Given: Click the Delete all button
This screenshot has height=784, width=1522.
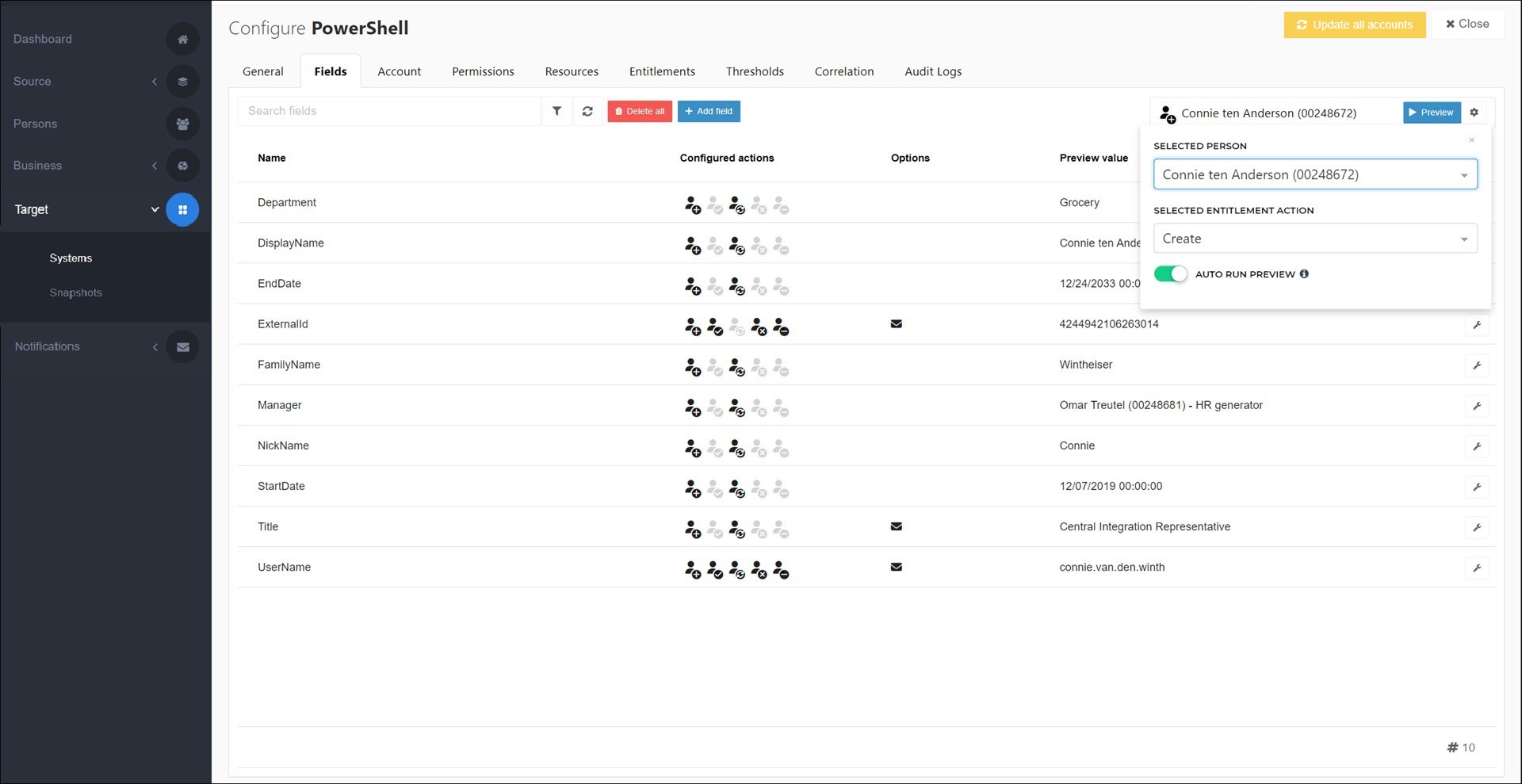Looking at the screenshot, I should [x=640, y=111].
